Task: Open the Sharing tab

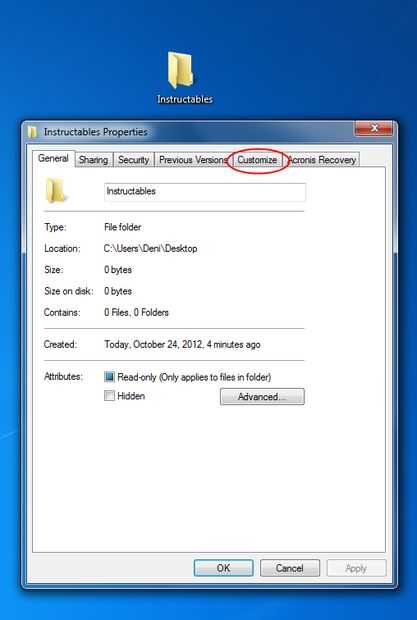Action: tap(93, 160)
